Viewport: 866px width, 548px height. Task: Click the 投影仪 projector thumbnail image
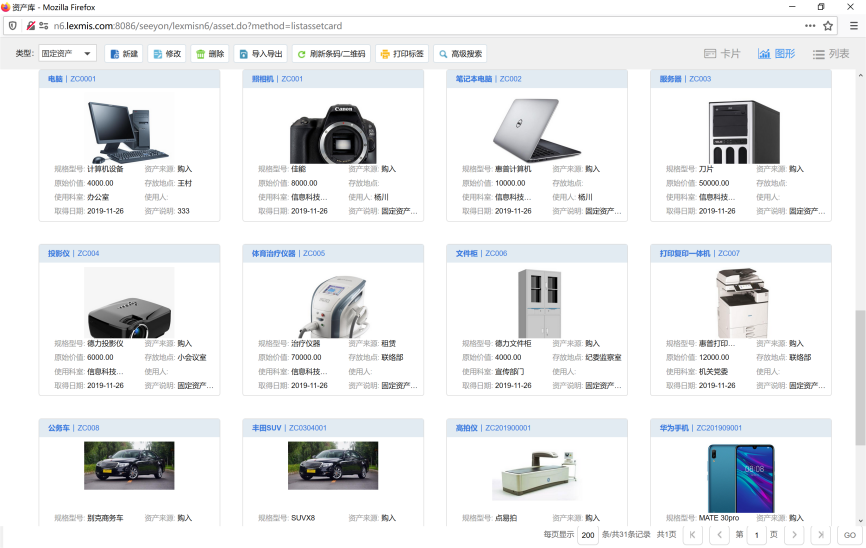tap(129, 303)
